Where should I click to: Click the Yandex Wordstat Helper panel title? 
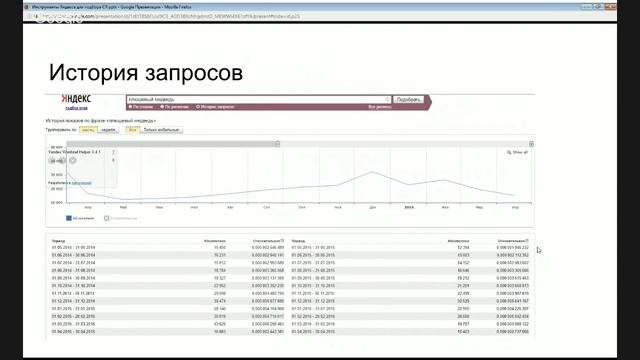coord(74,152)
